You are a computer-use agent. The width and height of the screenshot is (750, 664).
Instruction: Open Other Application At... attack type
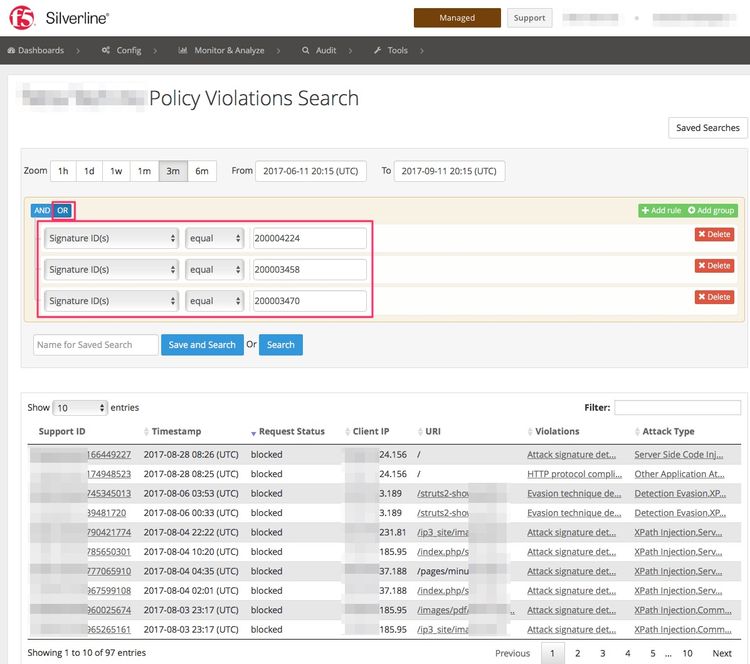tap(679, 474)
